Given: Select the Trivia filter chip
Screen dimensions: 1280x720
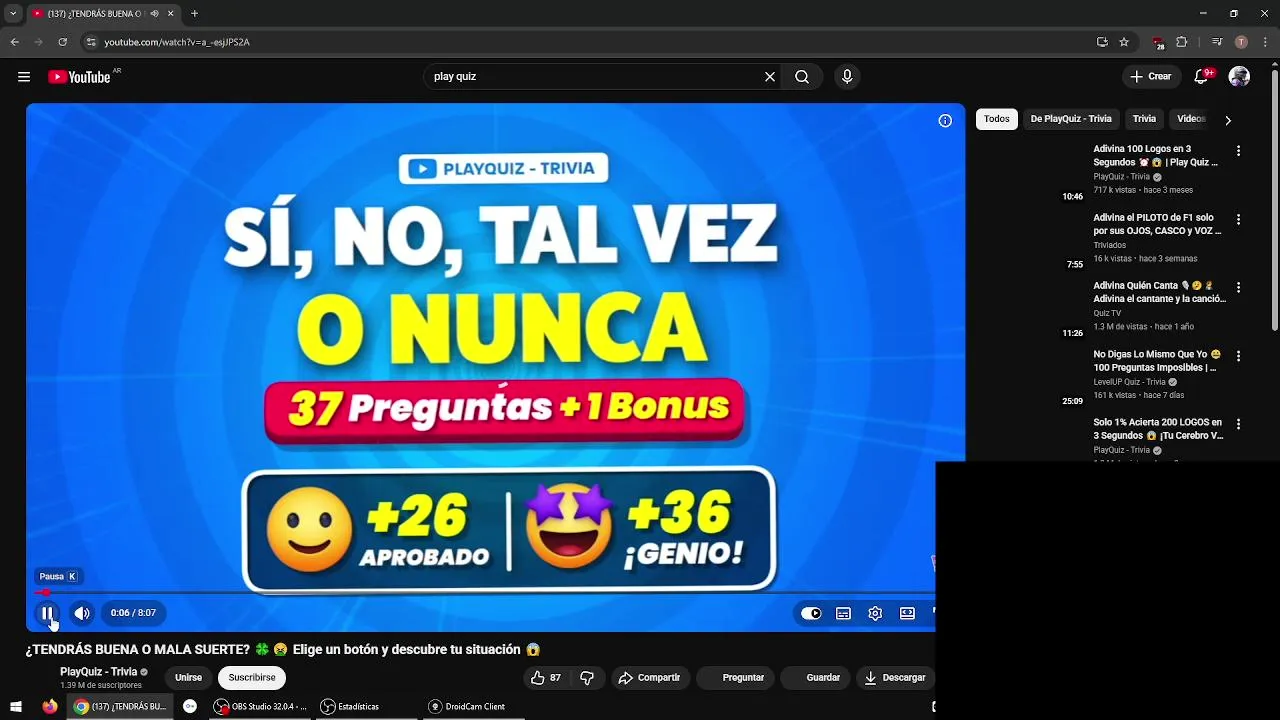Looking at the screenshot, I should [1144, 119].
